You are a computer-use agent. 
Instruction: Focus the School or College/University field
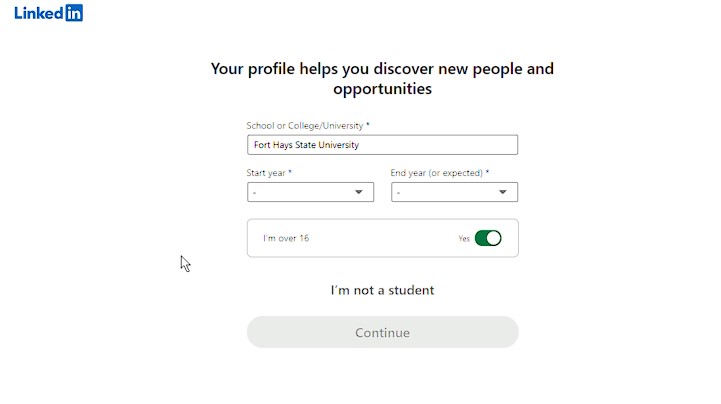pos(382,145)
